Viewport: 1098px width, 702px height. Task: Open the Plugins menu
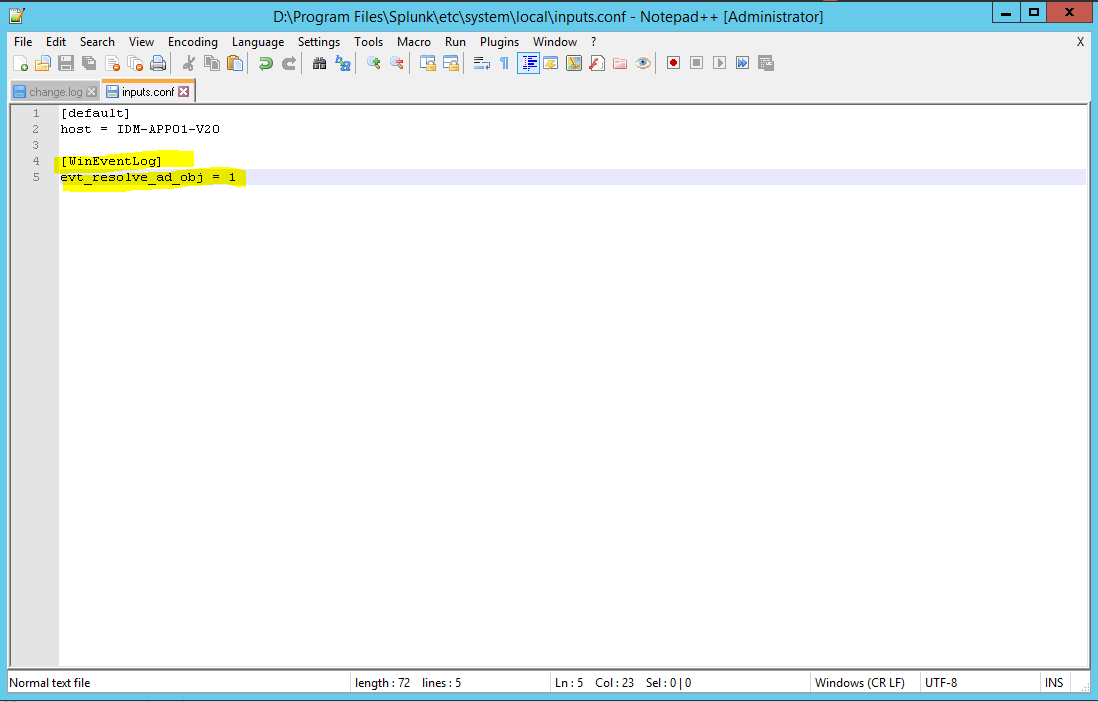pyautogui.click(x=499, y=42)
